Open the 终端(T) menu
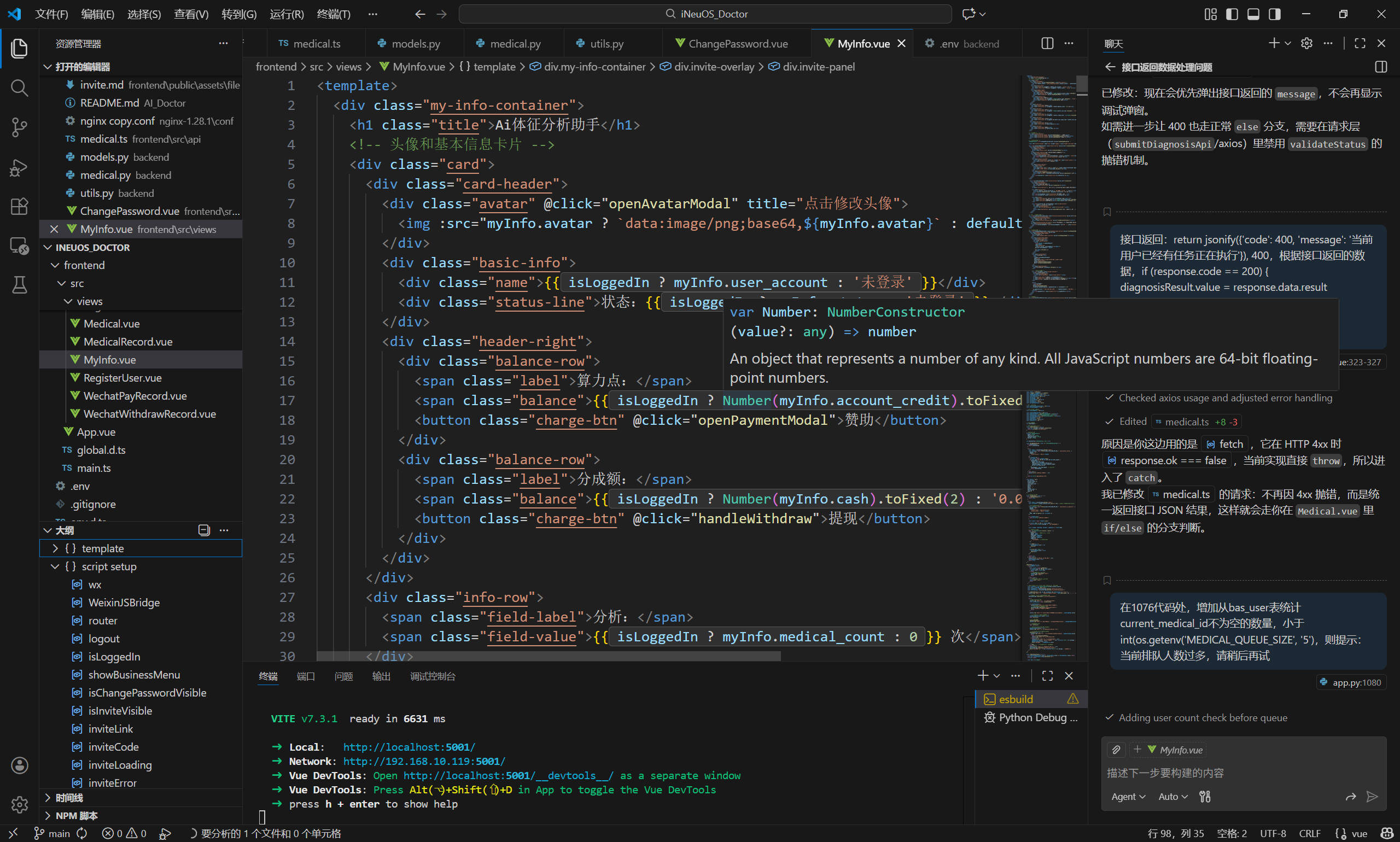The image size is (1400, 842). click(x=333, y=14)
